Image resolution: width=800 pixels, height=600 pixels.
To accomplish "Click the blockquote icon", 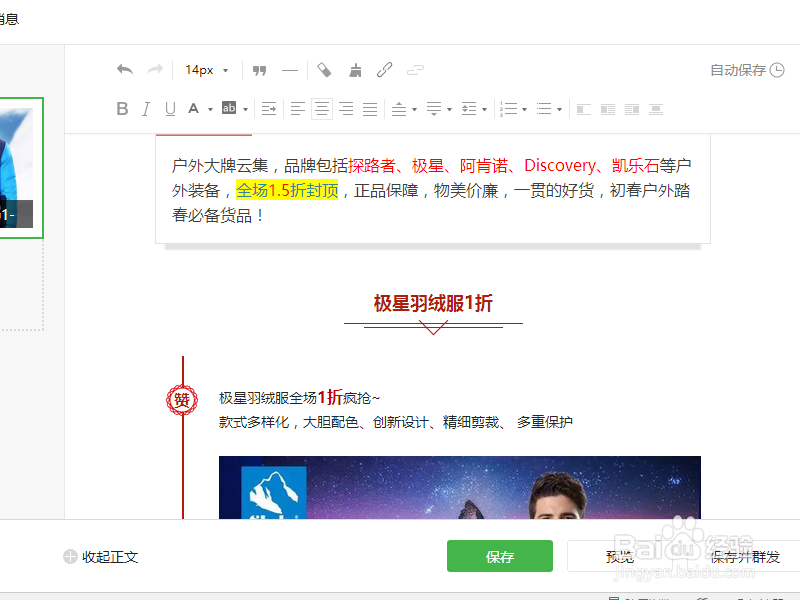I will click(x=259, y=70).
